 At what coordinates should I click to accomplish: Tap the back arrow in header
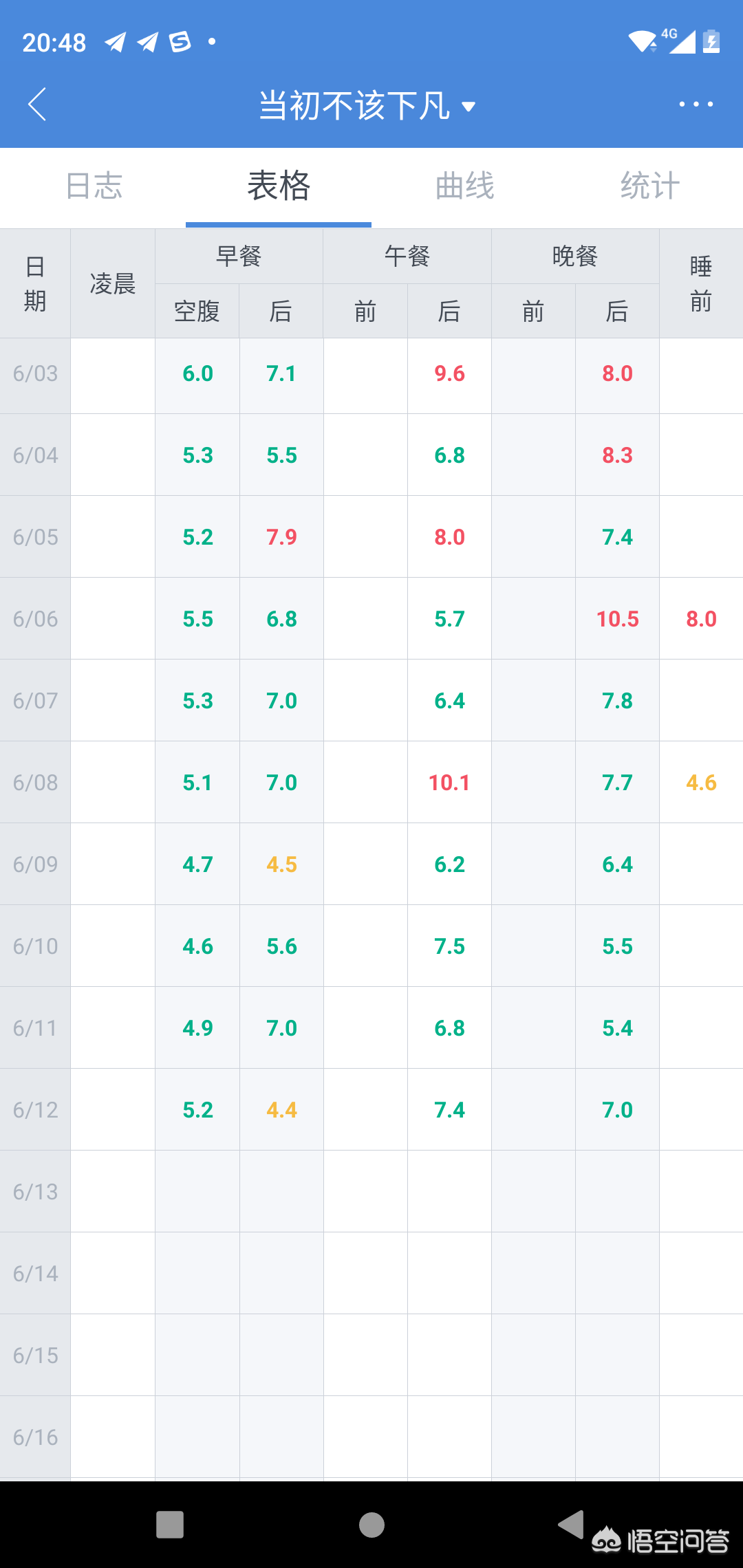(x=38, y=105)
